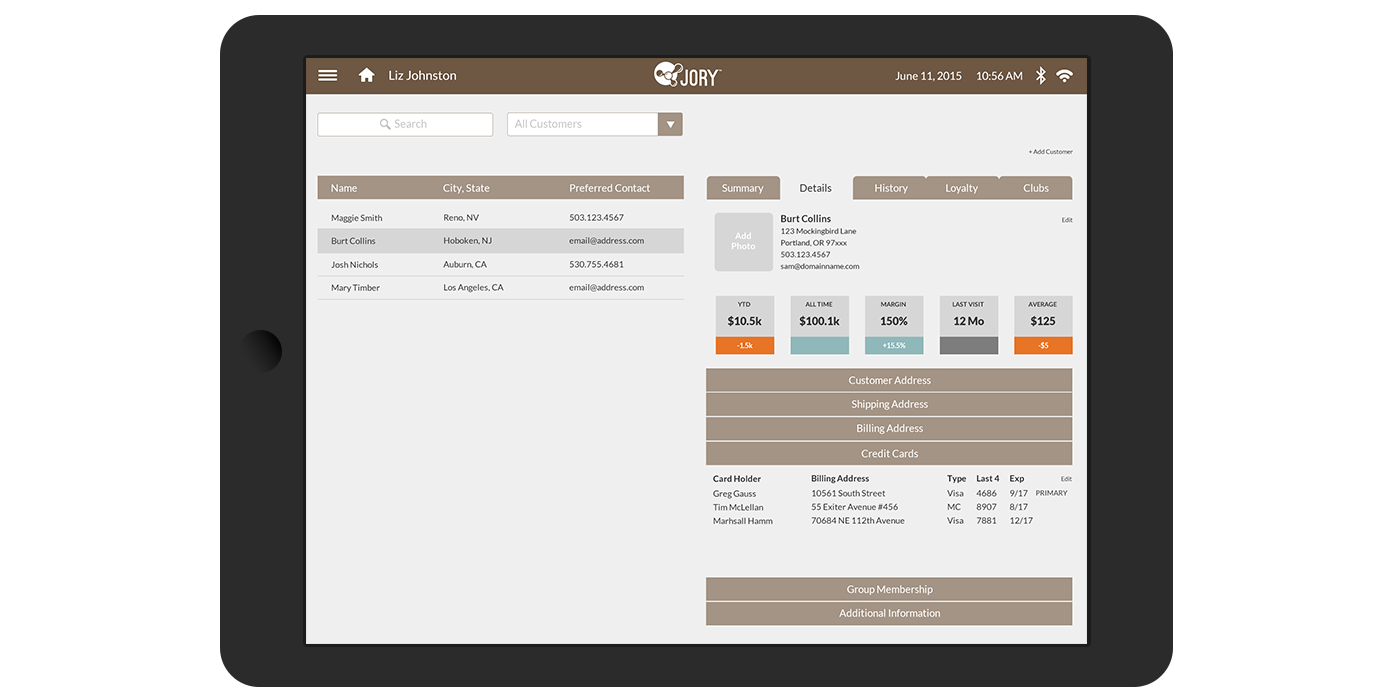The width and height of the screenshot is (1400, 700).
Task: Switch to the History tab
Action: pyautogui.click(x=890, y=187)
